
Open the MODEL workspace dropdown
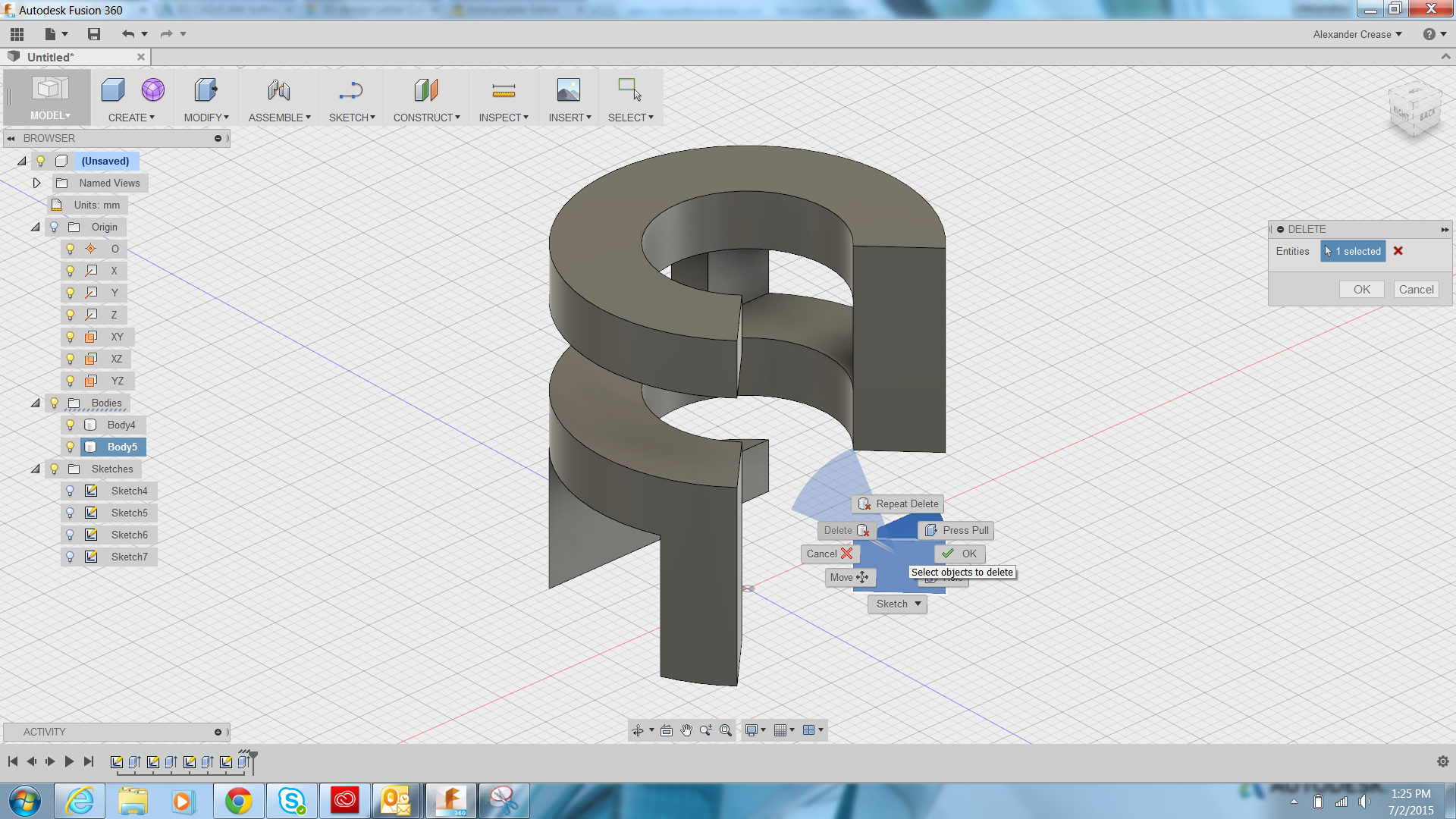50,115
